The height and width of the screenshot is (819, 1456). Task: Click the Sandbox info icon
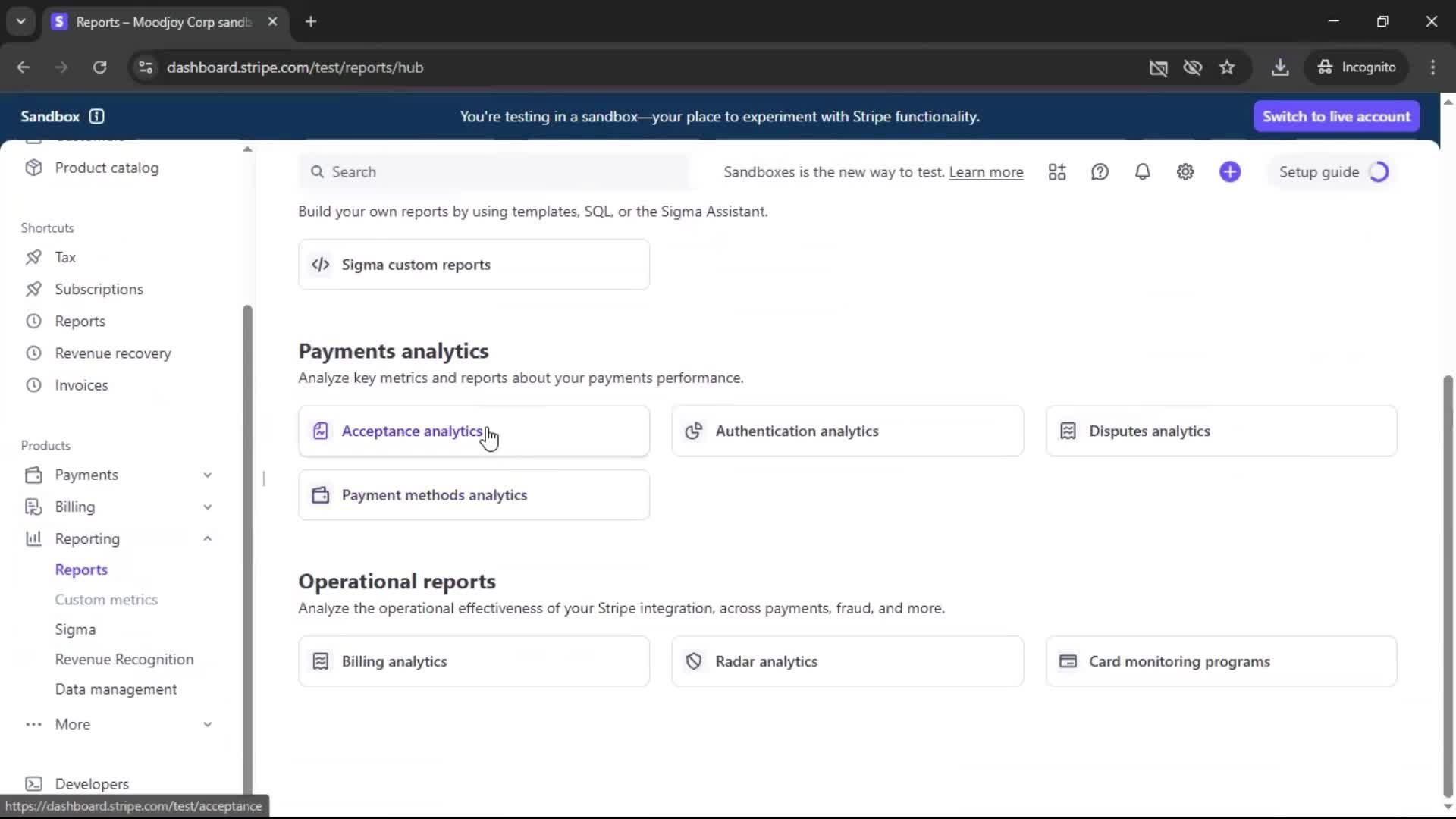(96, 116)
